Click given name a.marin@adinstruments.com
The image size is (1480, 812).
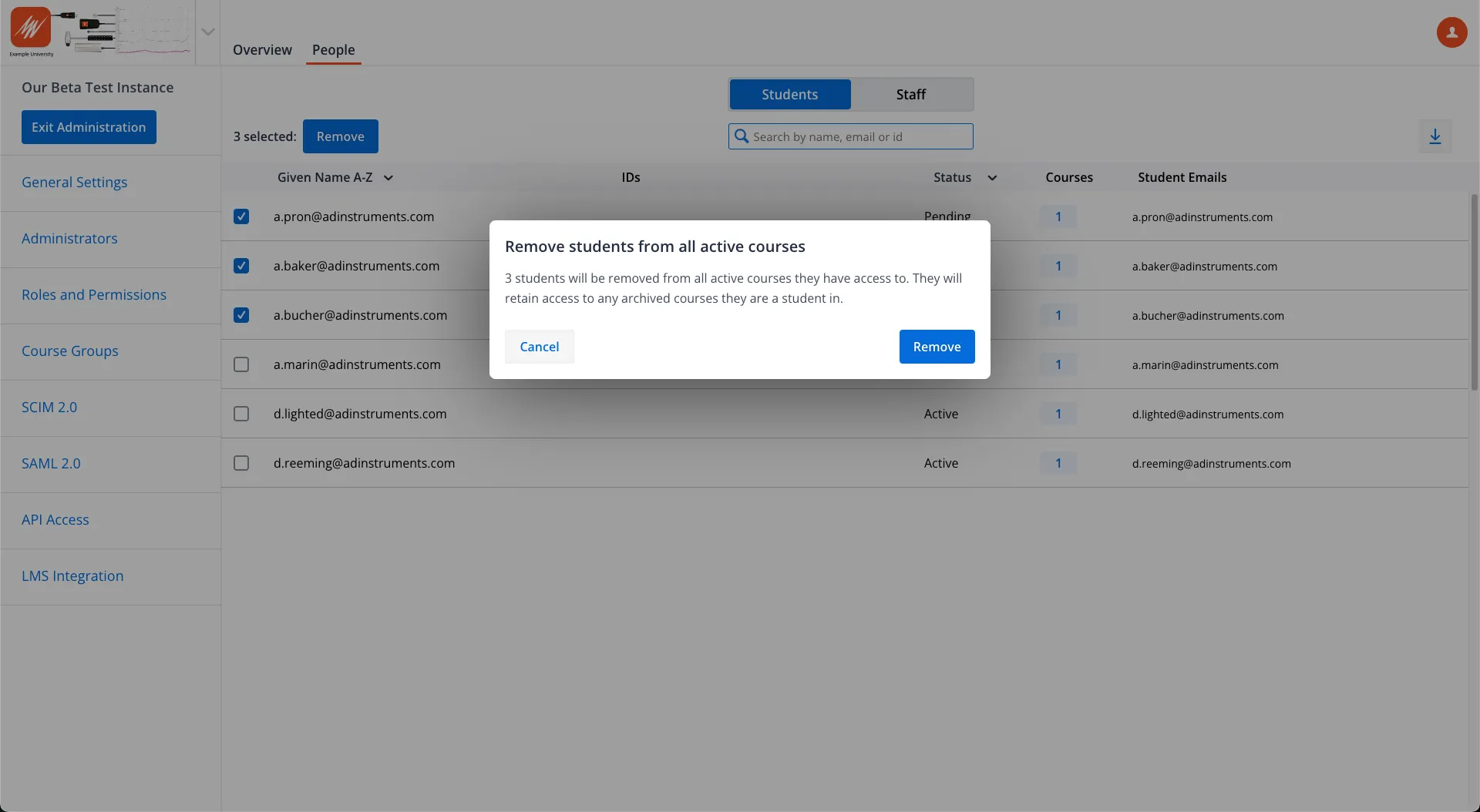tap(357, 364)
